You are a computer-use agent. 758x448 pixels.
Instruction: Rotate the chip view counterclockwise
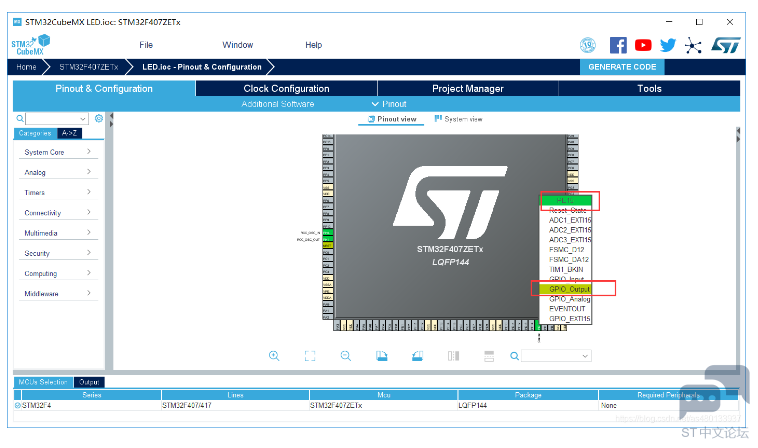click(417, 356)
